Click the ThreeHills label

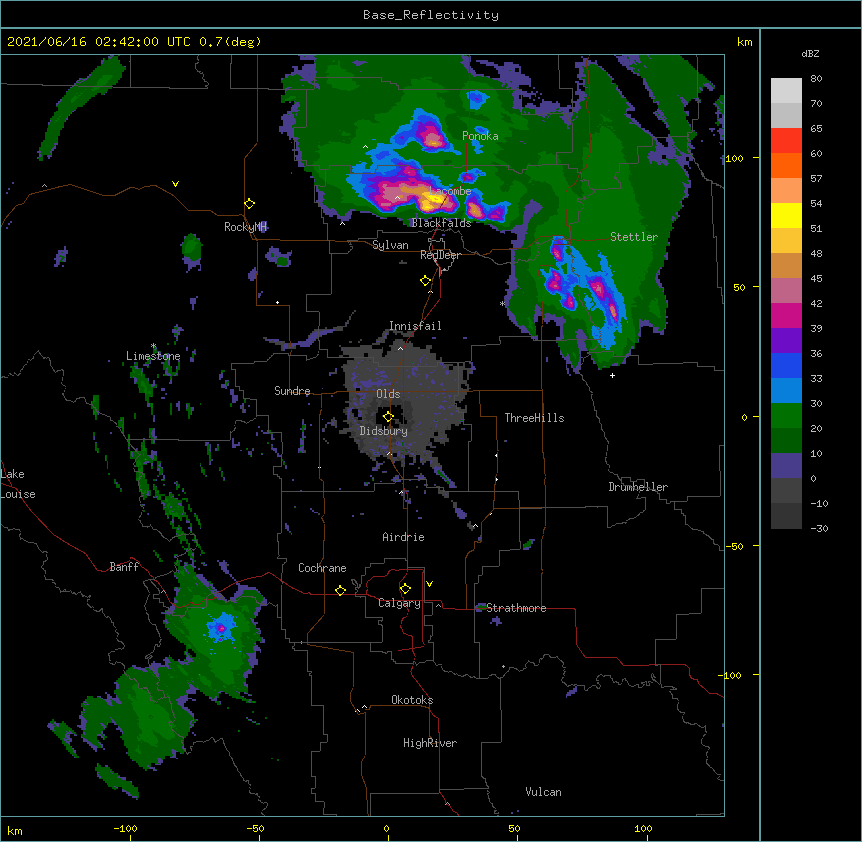pos(534,418)
